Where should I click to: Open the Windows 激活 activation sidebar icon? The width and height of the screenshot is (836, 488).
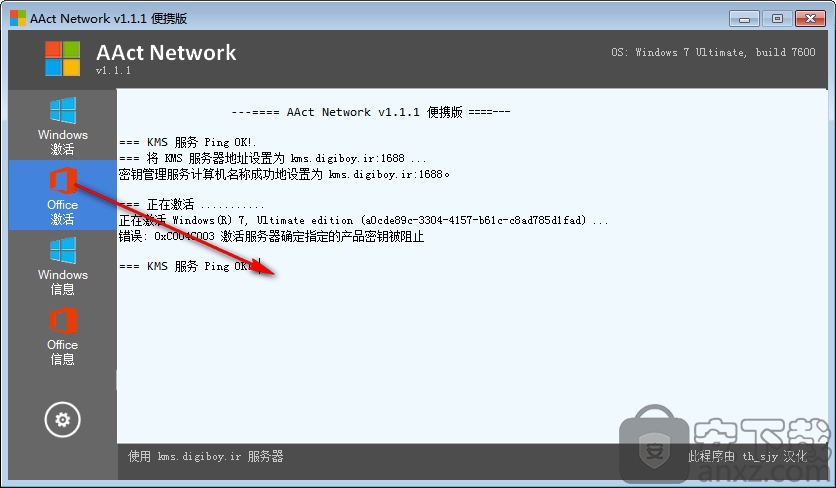click(x=62, y=126)
